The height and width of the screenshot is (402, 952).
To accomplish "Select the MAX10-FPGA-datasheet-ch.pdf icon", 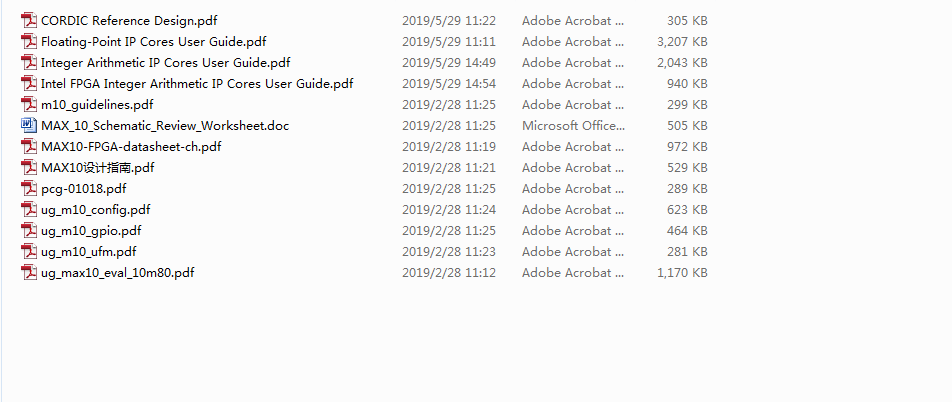I will click(x=29, y=146).
